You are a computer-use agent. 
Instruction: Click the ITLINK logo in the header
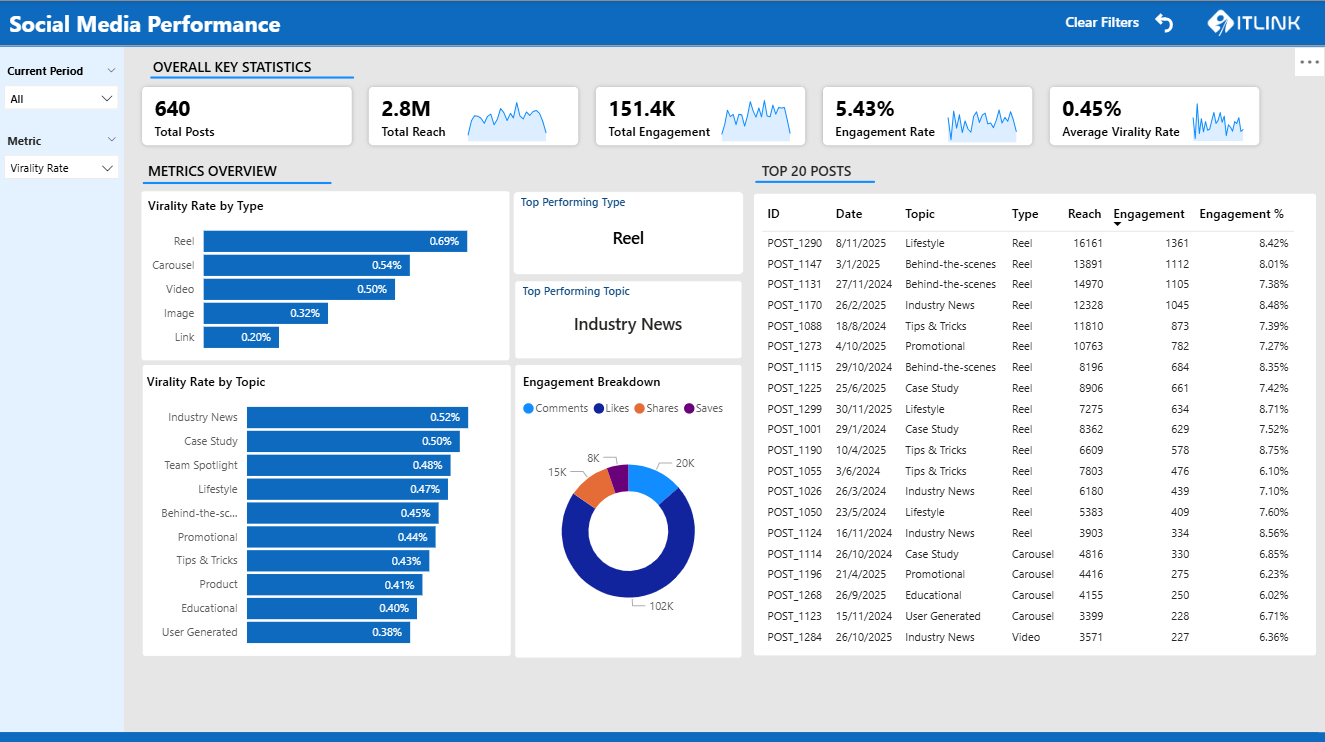click(1253, 21)
